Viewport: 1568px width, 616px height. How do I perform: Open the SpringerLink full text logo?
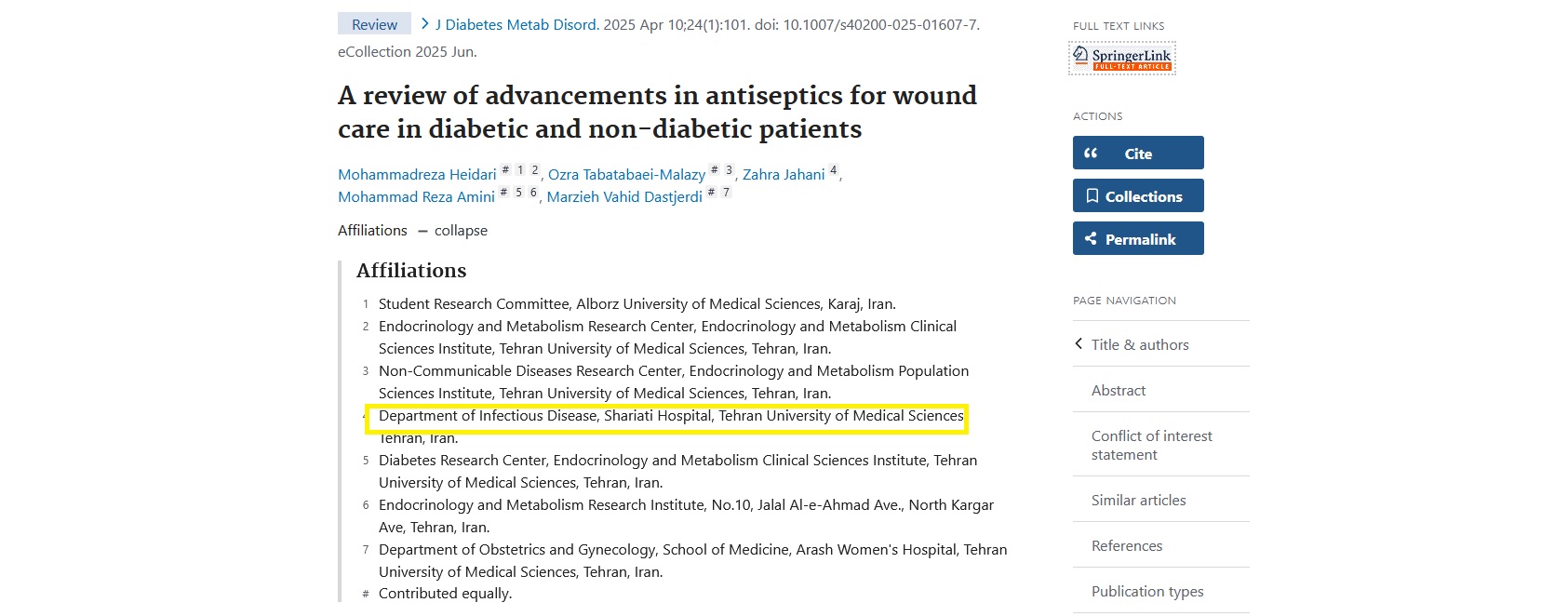click(x=1122, y=58)
